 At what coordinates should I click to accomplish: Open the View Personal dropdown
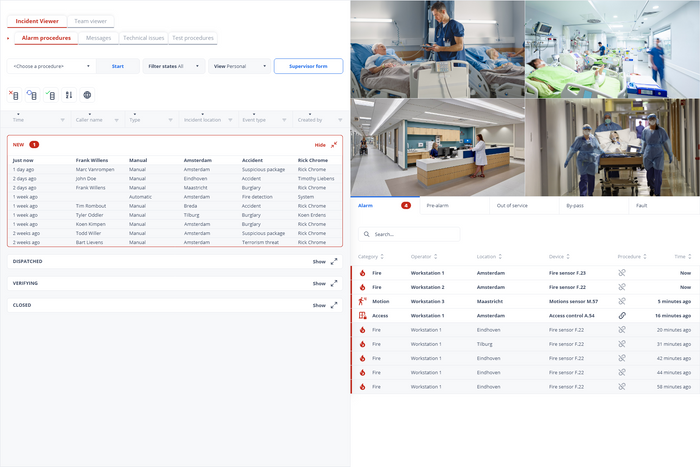237,66
